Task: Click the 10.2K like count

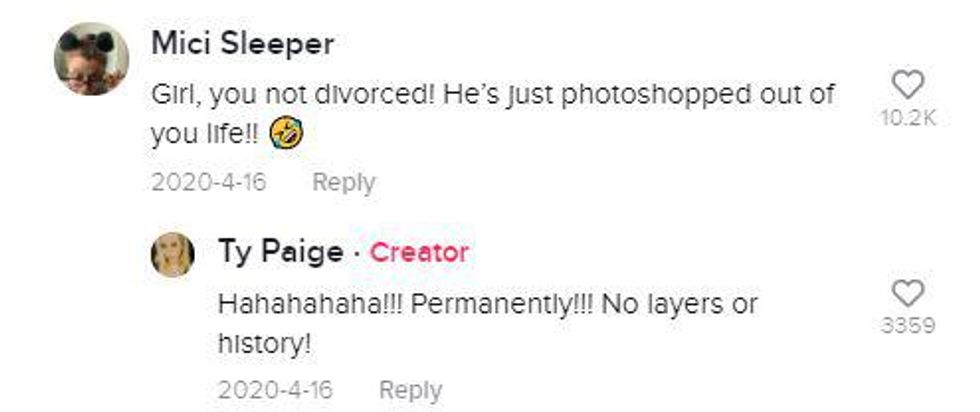Action: tap(908, 118)
